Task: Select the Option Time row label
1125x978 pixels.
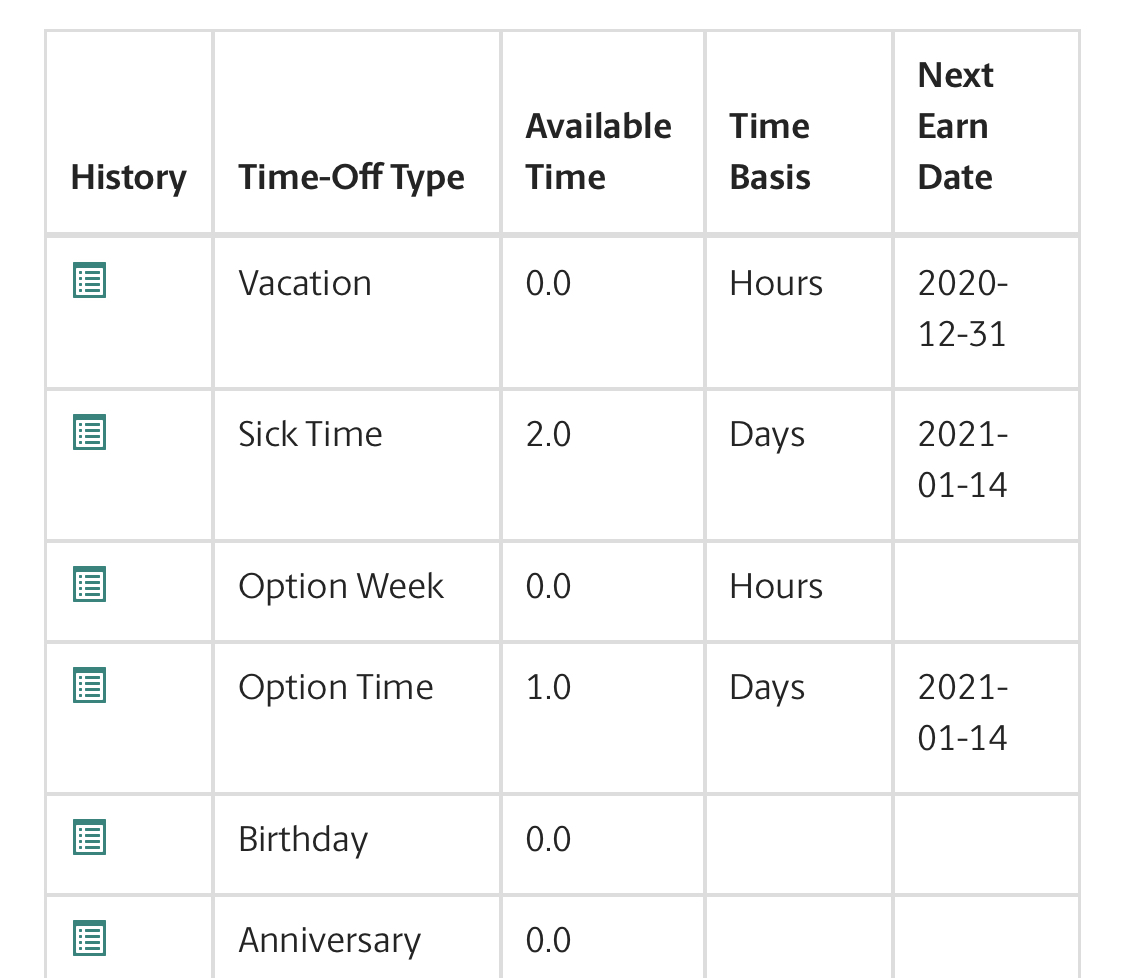Action: pos(336,687)
